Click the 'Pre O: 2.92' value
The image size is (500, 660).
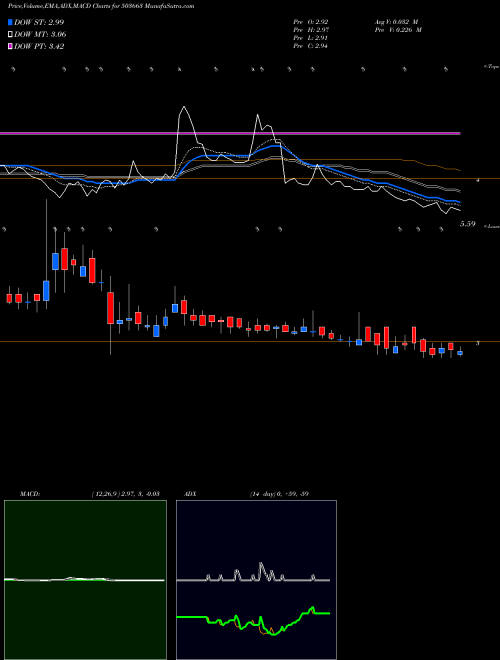(x=311, y=22)
